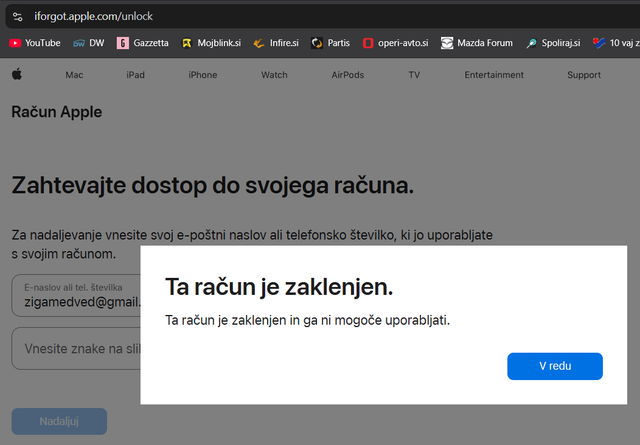
Task: Open the iPad menu item
Action: tap(136, 75)
